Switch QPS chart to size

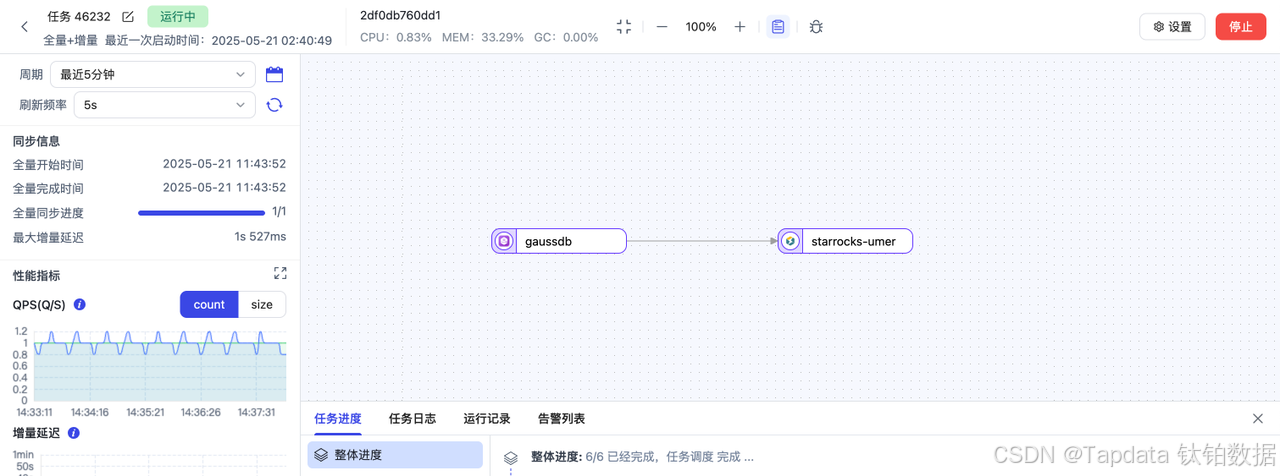coord(262,305)
